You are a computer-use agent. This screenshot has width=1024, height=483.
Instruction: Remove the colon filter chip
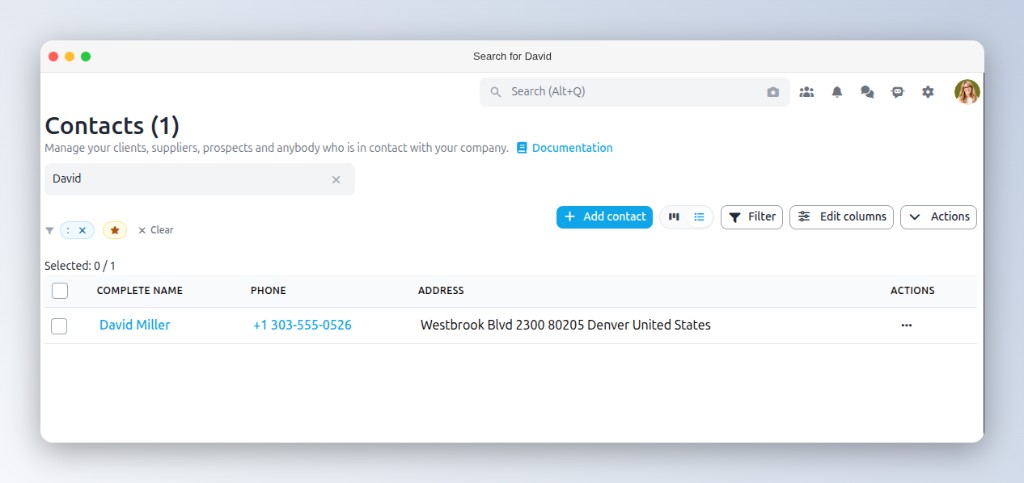click(82, 230)
